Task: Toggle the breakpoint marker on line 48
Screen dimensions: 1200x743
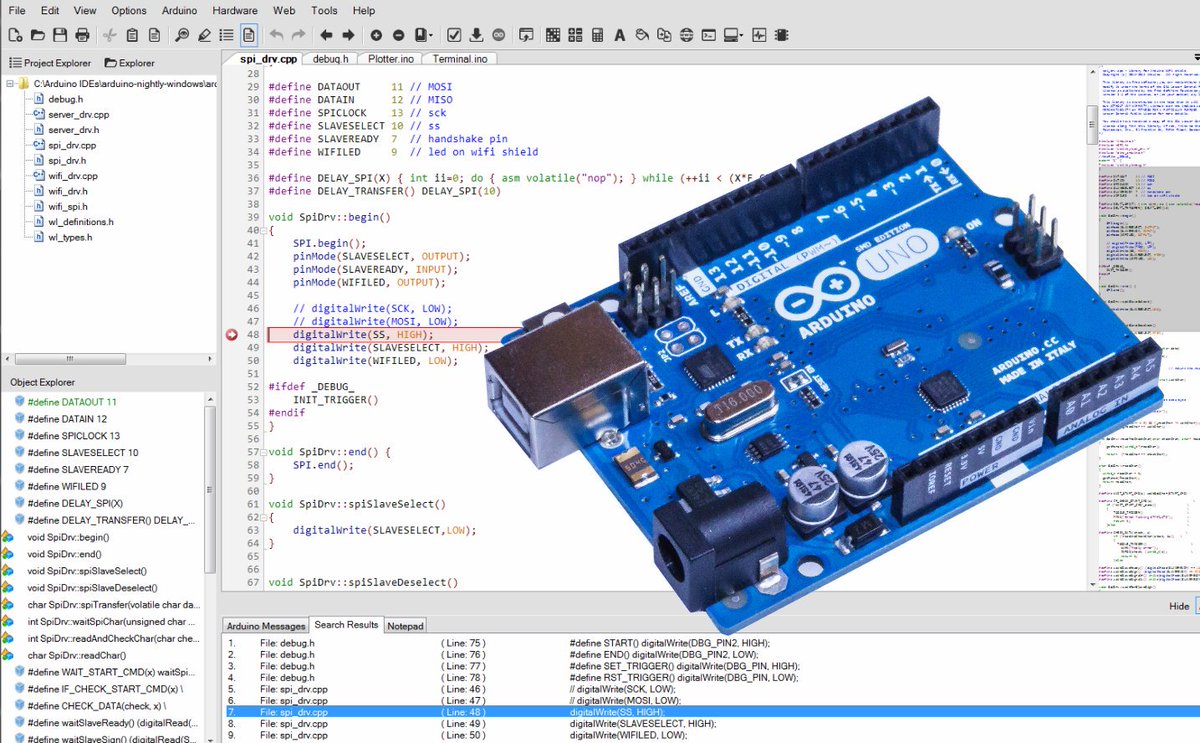Action: (233, 335)
